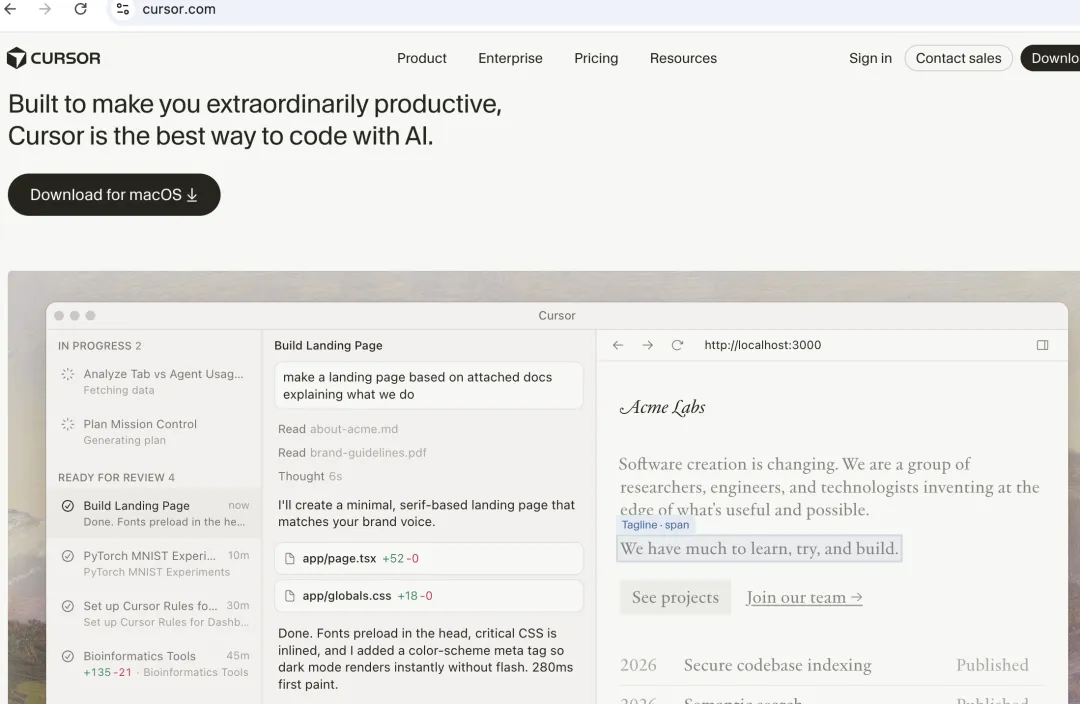Viewport: 1080px width, 704px height.
Task: Click file icon next to app/page.tsx
Action: 290,559
